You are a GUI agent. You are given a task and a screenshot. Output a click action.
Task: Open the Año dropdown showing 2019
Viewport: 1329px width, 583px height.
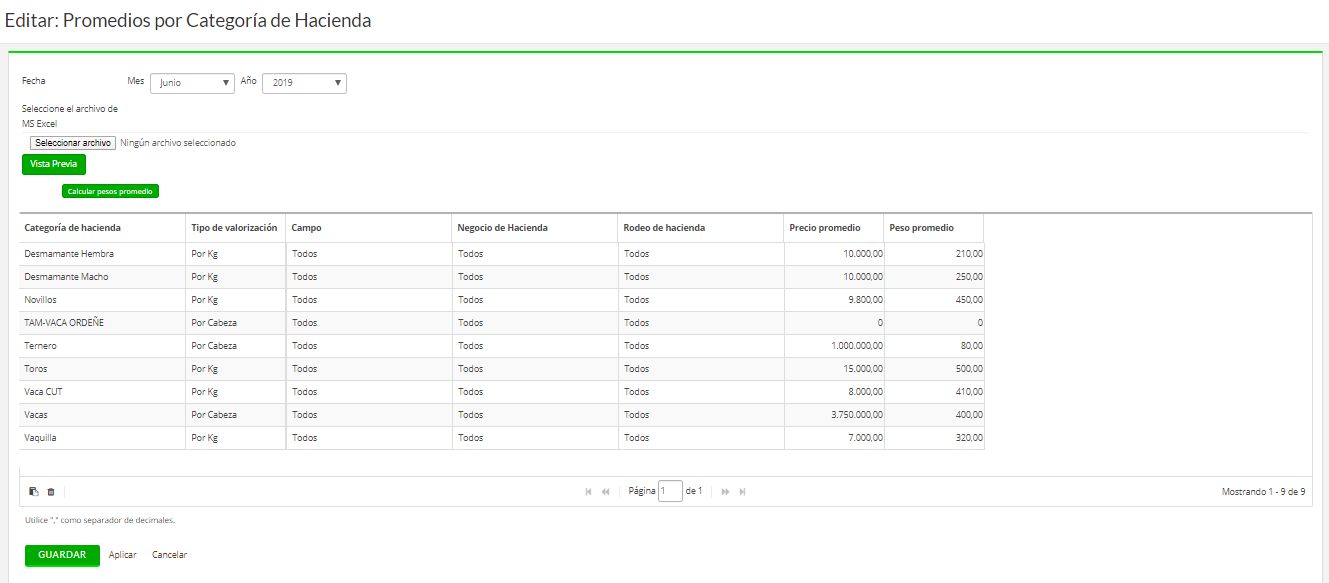pyautogui.click(x=304, y=83)
